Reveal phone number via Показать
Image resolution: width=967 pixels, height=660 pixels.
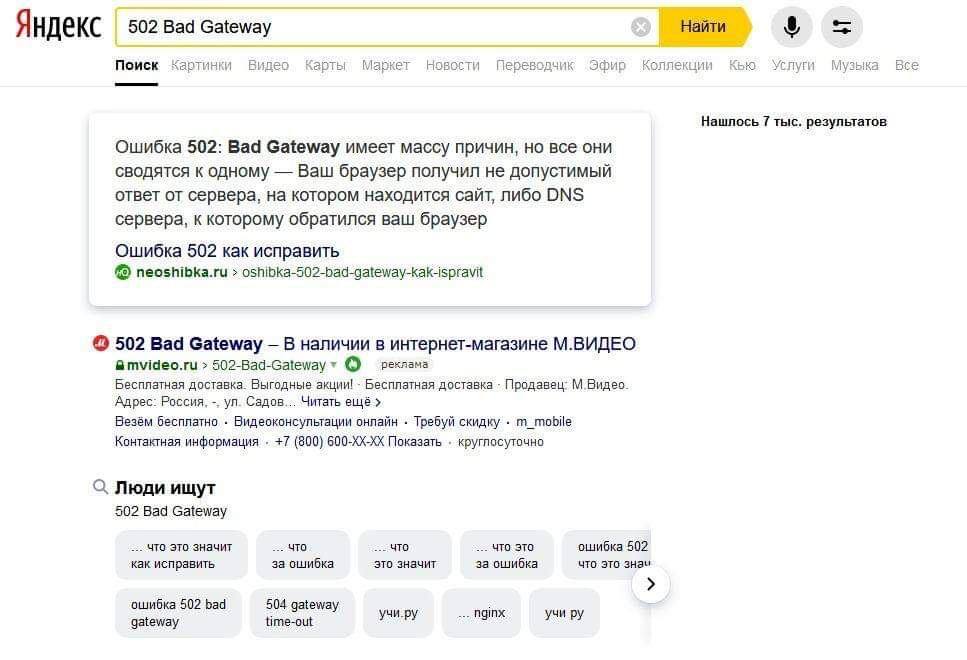point(414,442)
